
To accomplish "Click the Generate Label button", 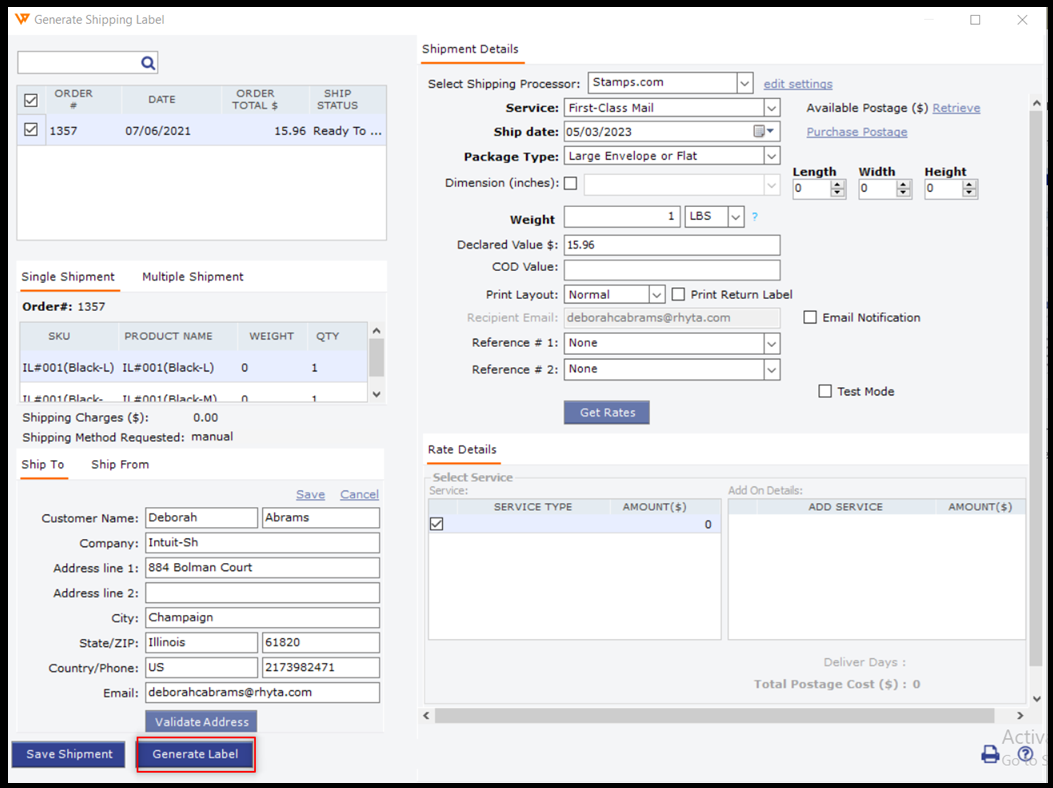I will pos(196,754).
